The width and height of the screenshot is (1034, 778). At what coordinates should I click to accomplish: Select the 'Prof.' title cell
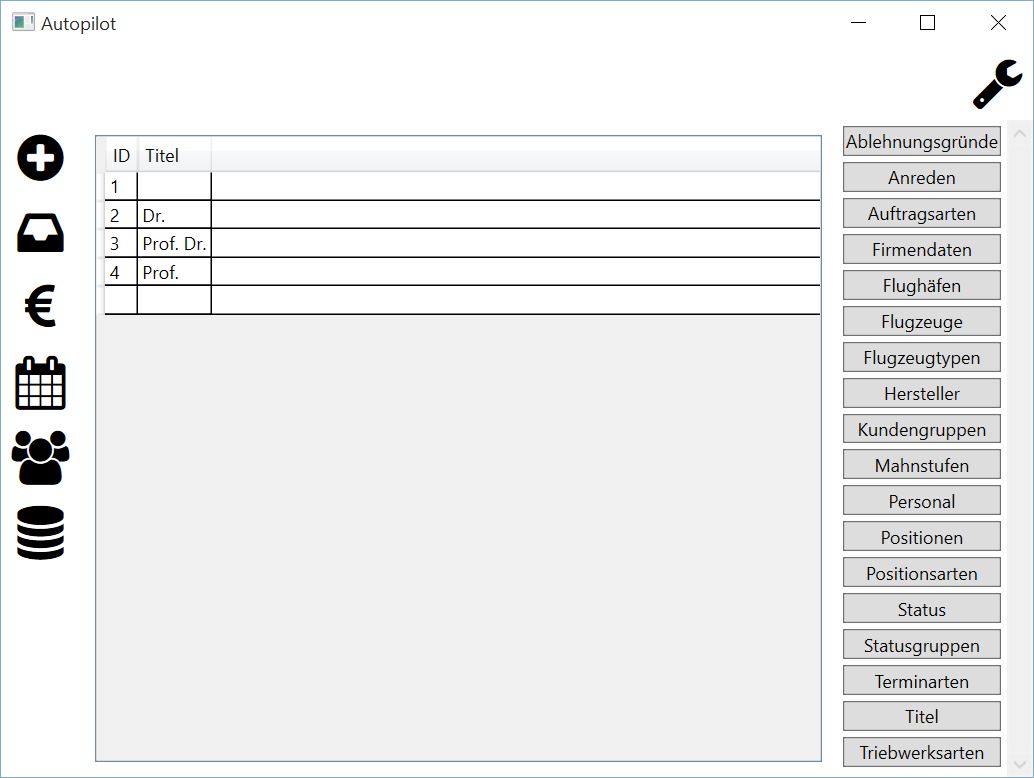tap(174, 272)
